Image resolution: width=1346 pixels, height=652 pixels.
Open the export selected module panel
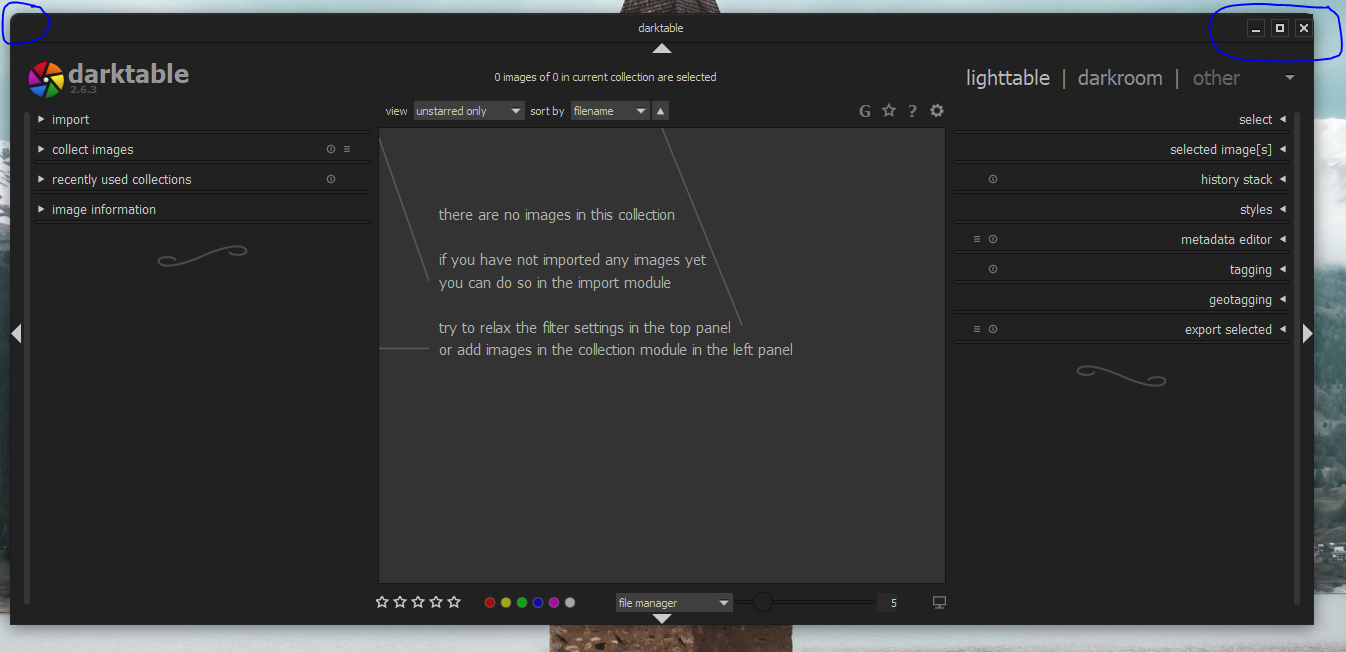(x=1227, y=328)
